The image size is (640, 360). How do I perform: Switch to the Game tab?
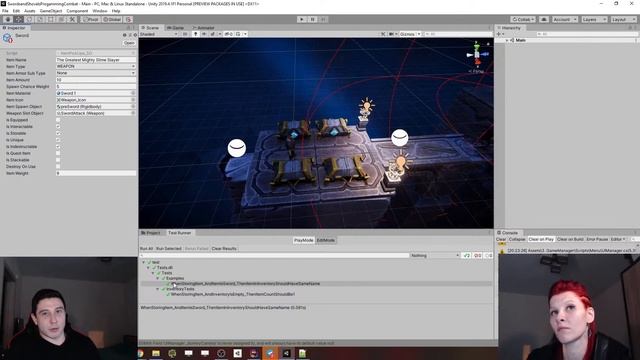click(176, 28)
